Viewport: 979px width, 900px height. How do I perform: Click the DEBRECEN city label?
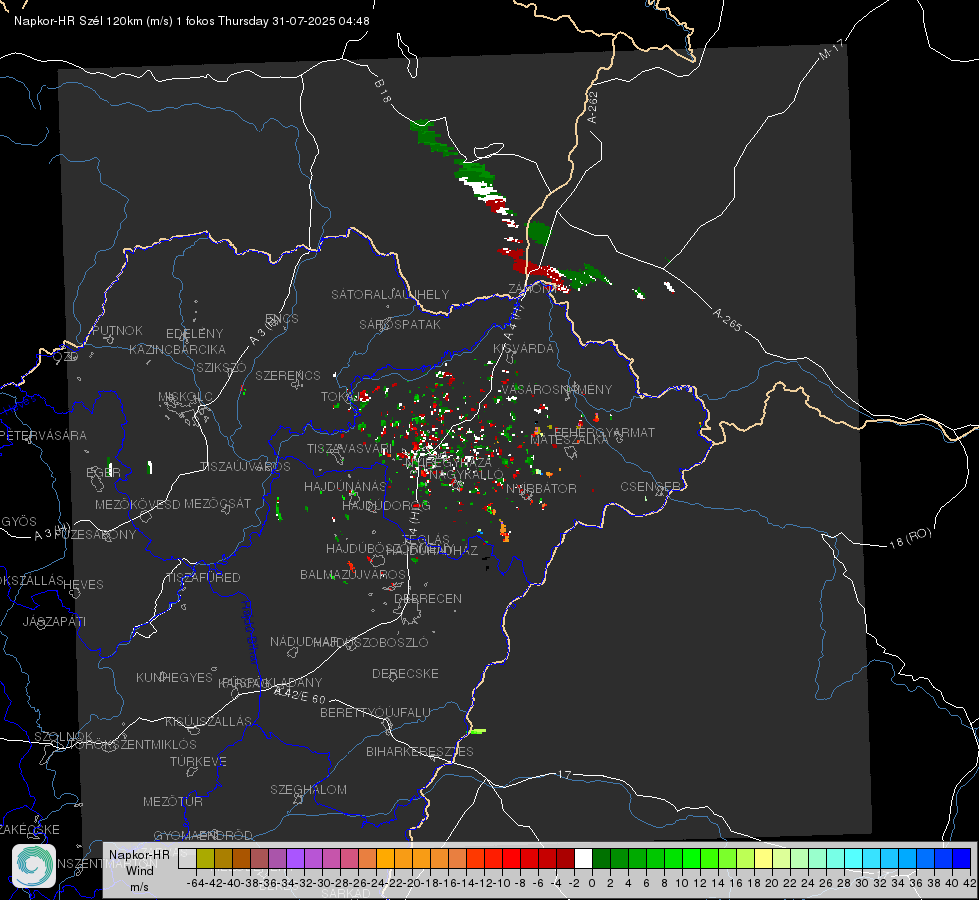point(428,598)
